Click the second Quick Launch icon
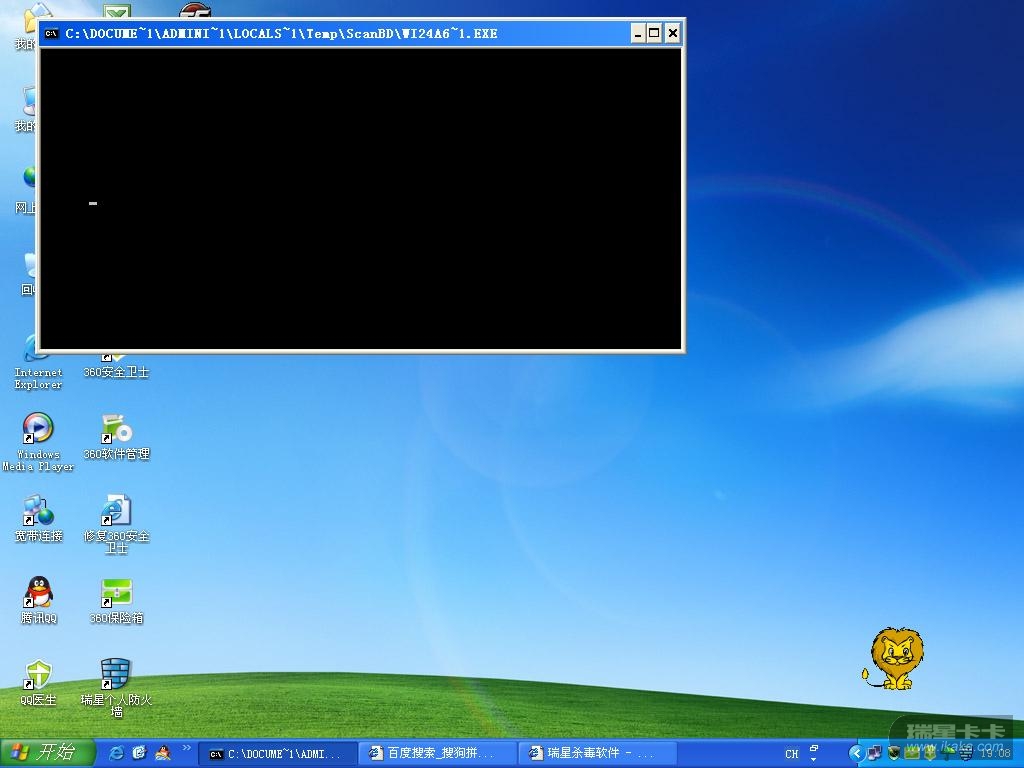Viewport: 1024px width, 768px height. [139, 753]
